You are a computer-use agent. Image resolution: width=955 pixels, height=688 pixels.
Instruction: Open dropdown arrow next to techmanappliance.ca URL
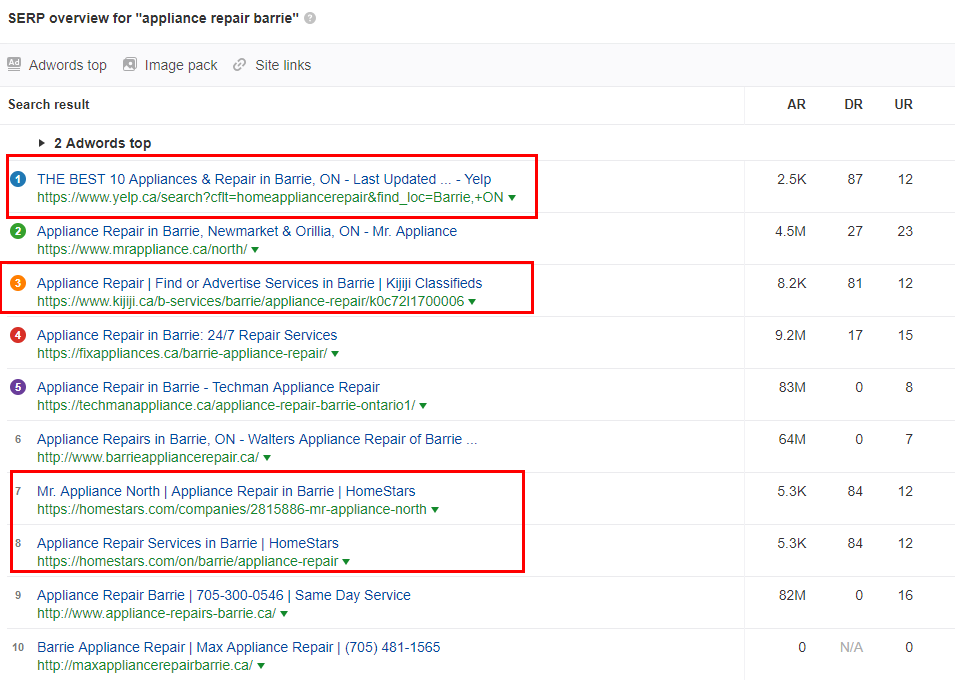coord(423,406)
